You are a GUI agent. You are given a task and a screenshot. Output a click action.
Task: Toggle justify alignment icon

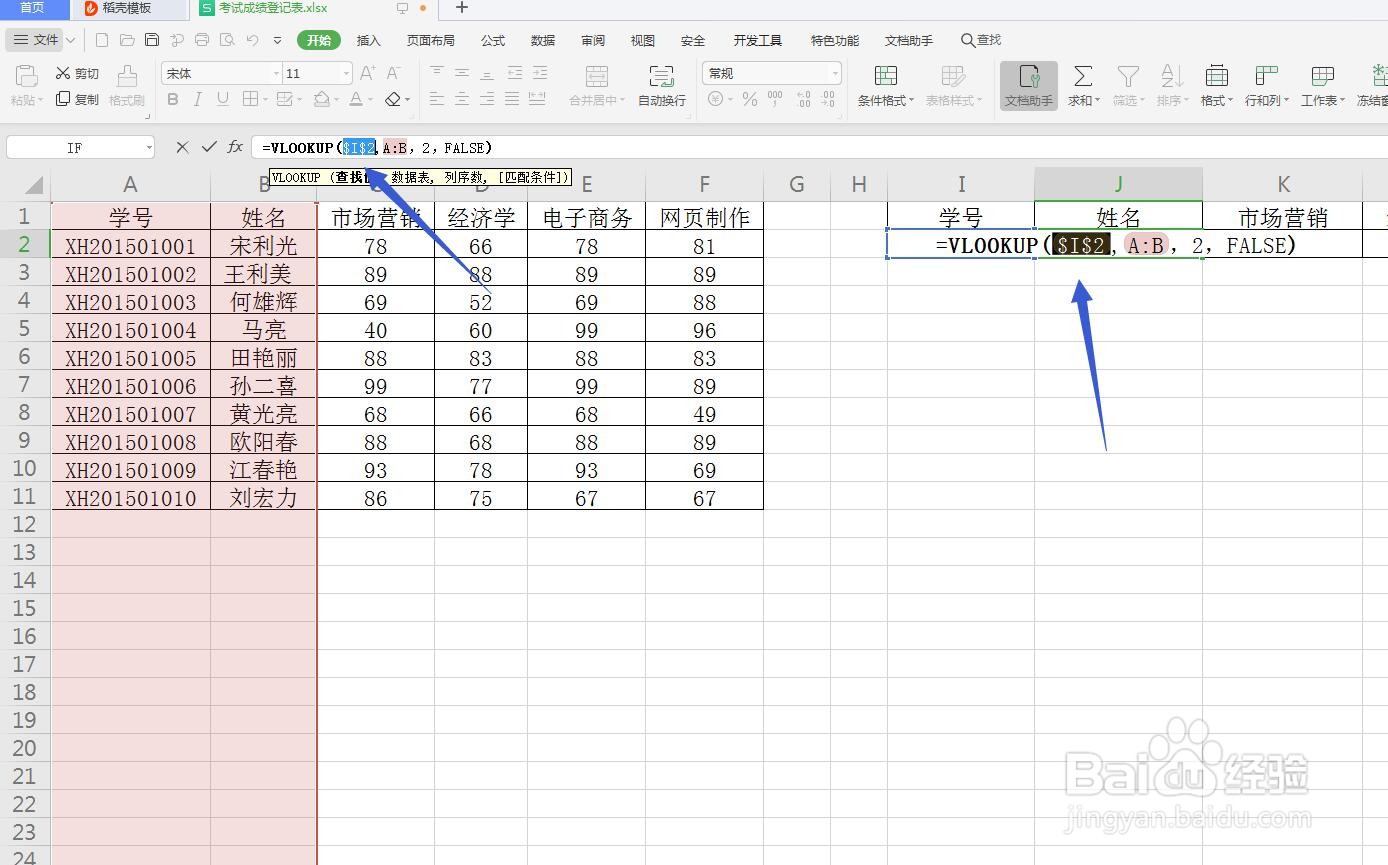pyautogui.click(x=512, y=99)
